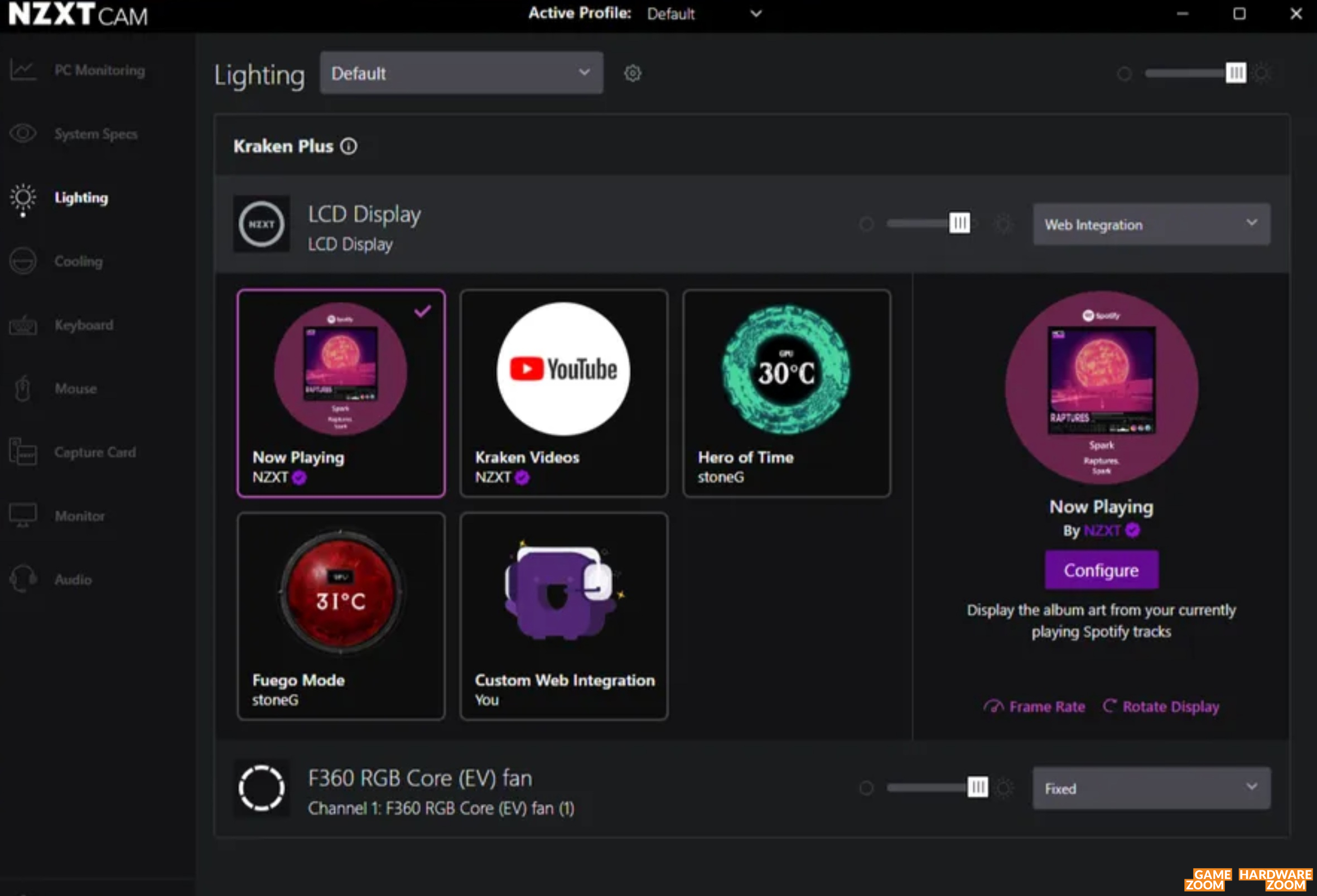The width and height of the screenshot is (1317, 896).
Task: Click the Kraken Plus device heading
Action: [x=283, y=146]
